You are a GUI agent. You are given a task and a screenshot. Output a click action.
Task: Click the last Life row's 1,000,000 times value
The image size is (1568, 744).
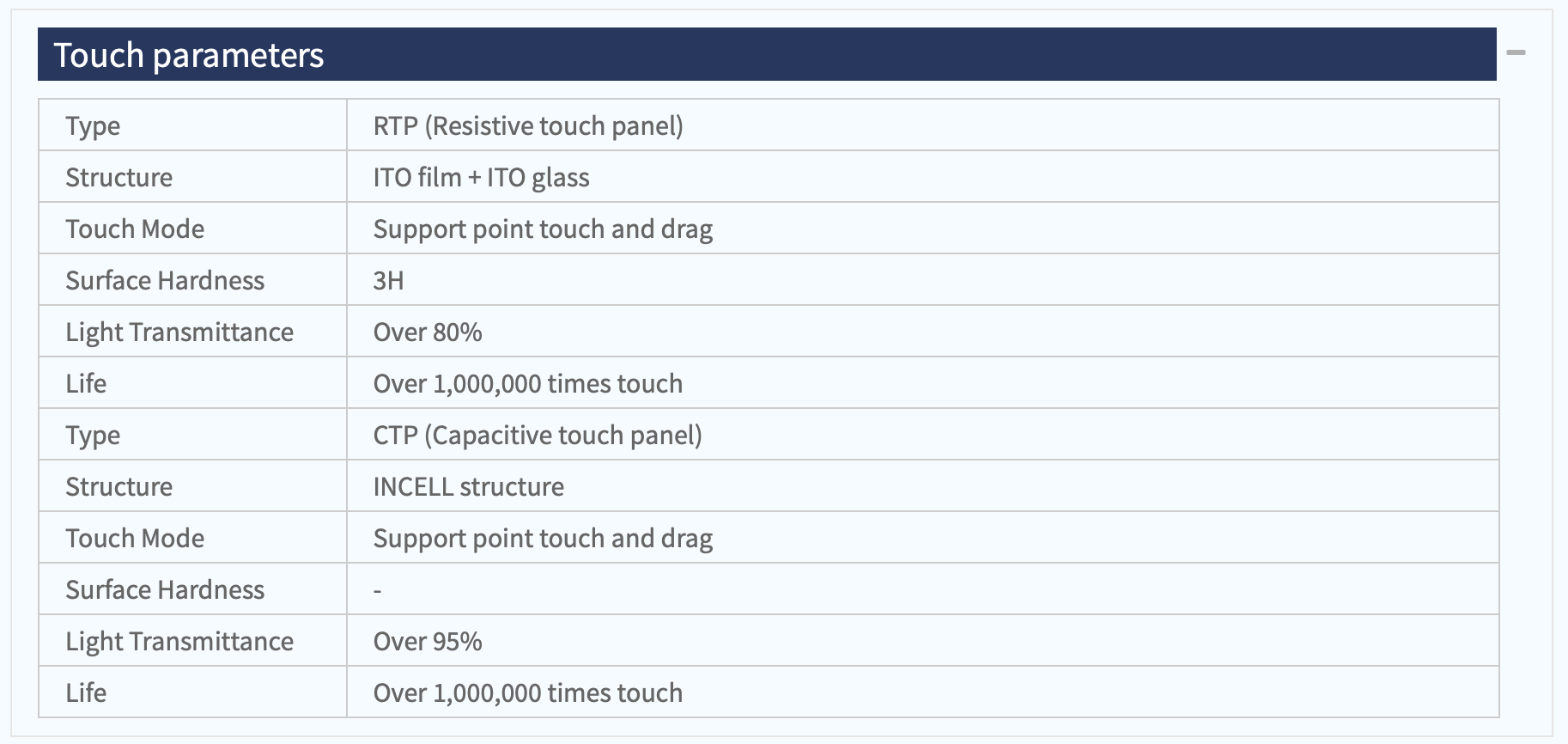coord(528,693)
